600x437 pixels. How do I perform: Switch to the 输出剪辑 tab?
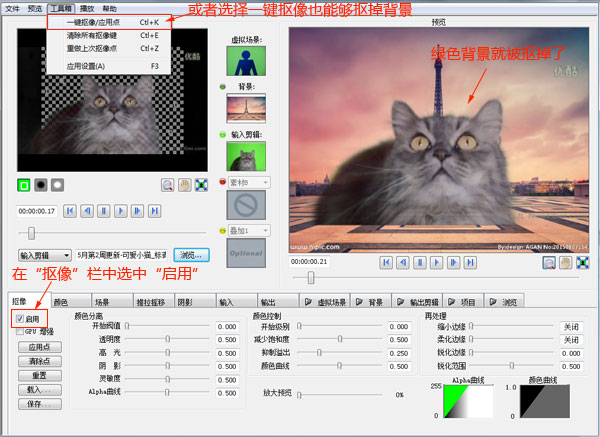[x=417, y=302]
